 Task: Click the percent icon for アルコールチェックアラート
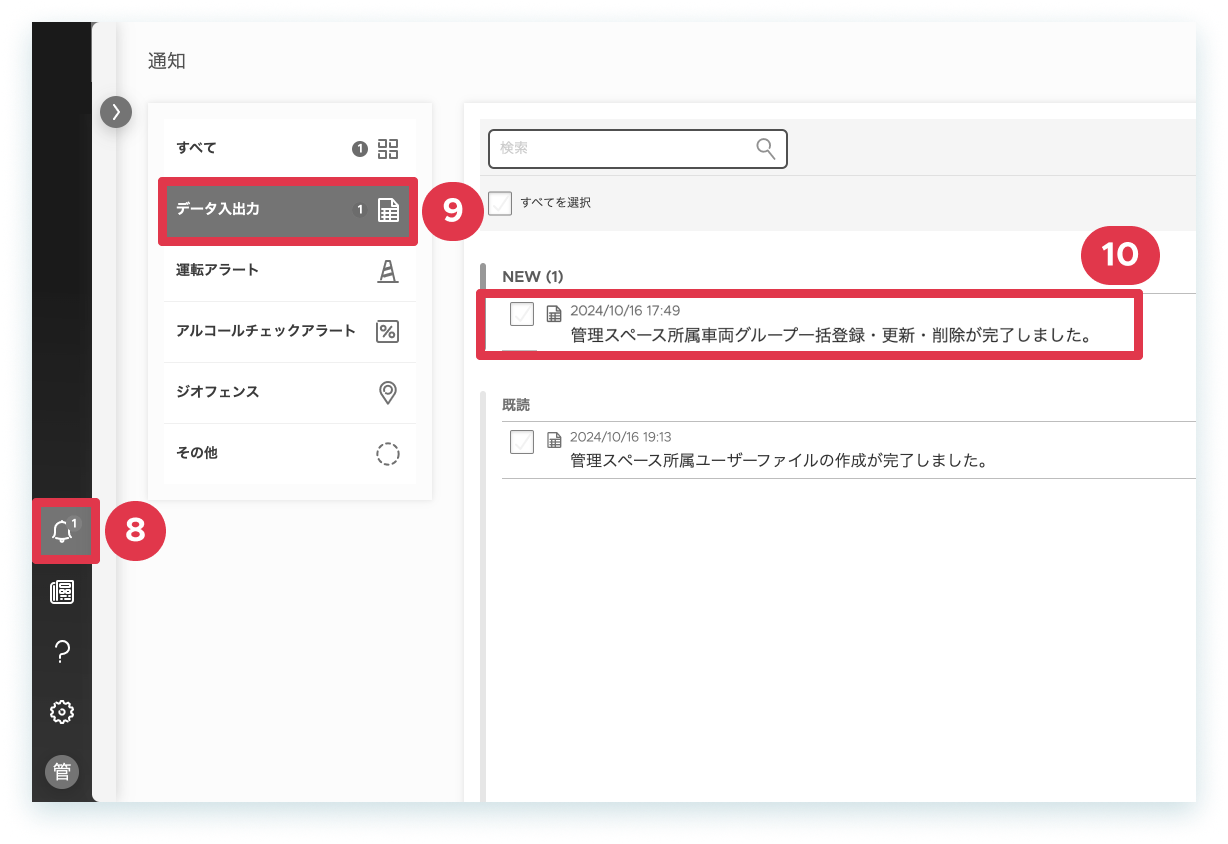point(387,331)
